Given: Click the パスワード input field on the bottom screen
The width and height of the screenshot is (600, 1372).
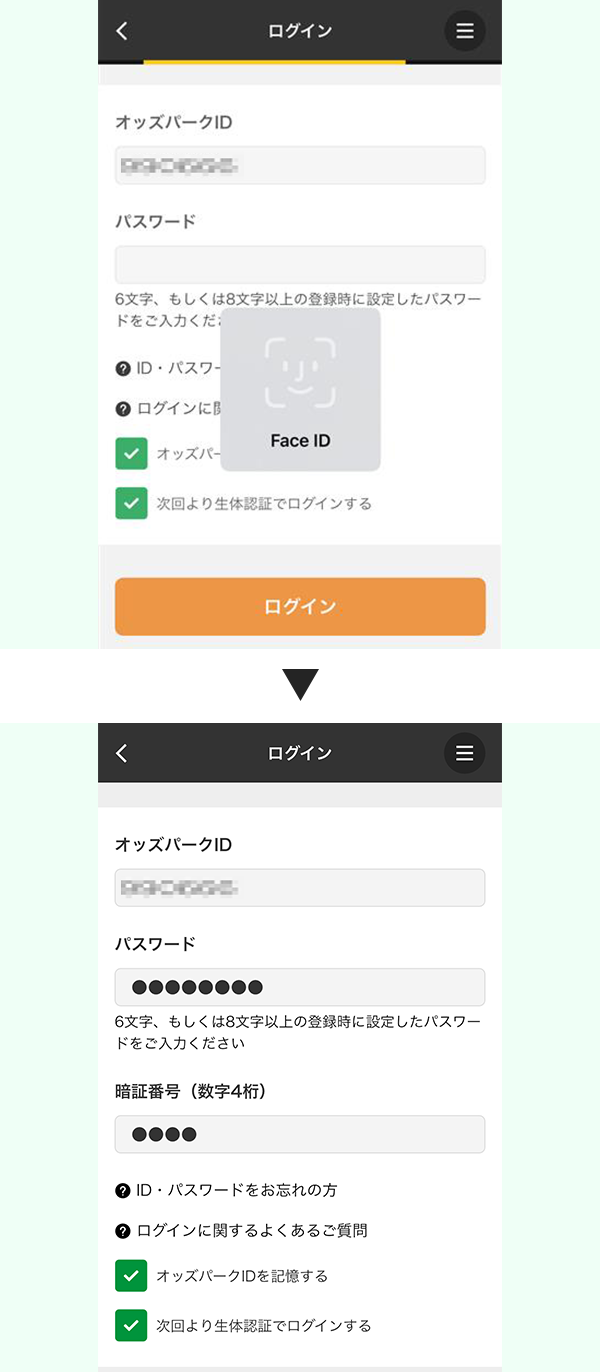Looking at the screenshot, I should point(300,985).
